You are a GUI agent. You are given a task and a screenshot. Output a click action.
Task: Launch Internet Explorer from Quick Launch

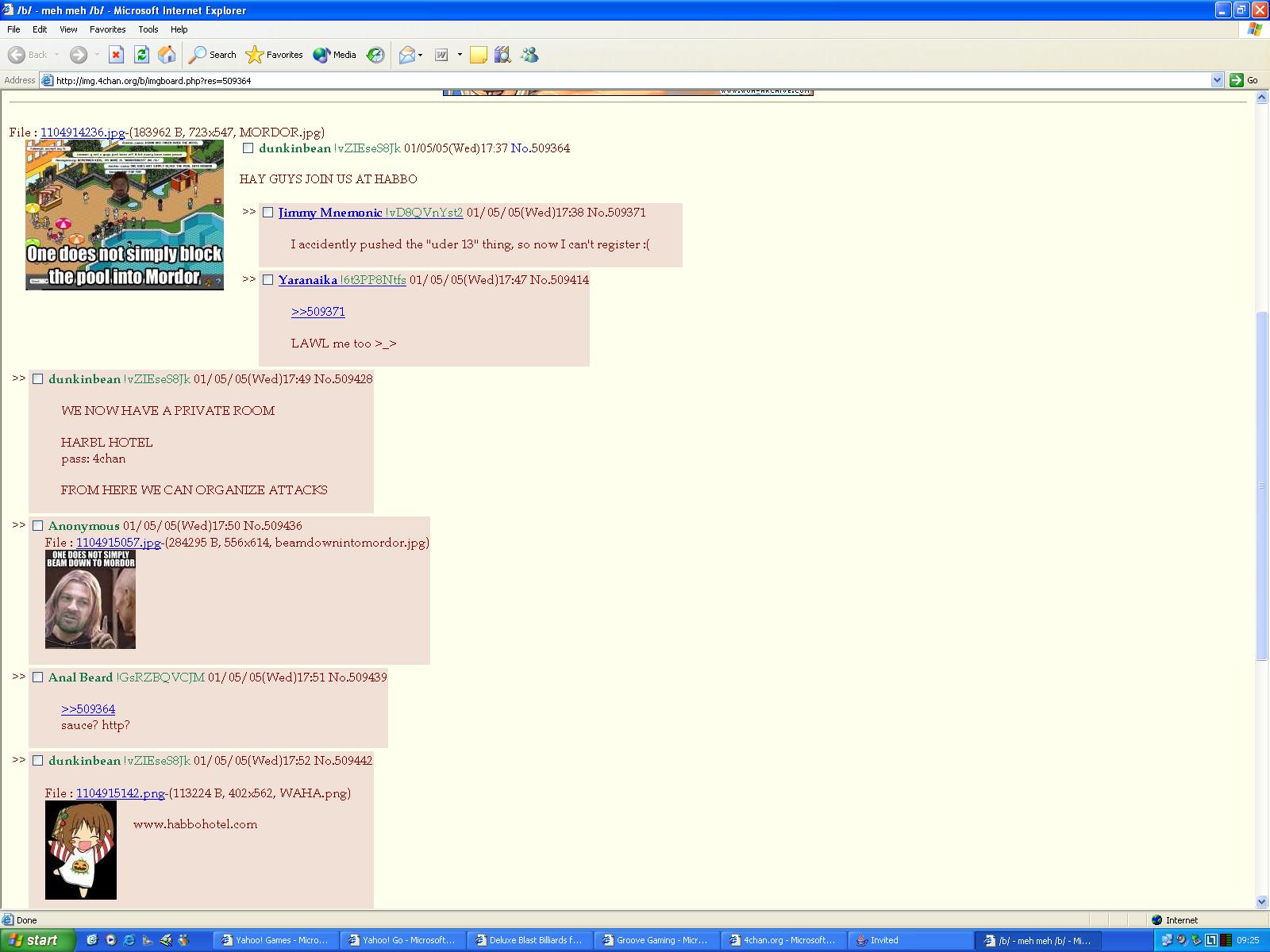[x=129, y=940]
